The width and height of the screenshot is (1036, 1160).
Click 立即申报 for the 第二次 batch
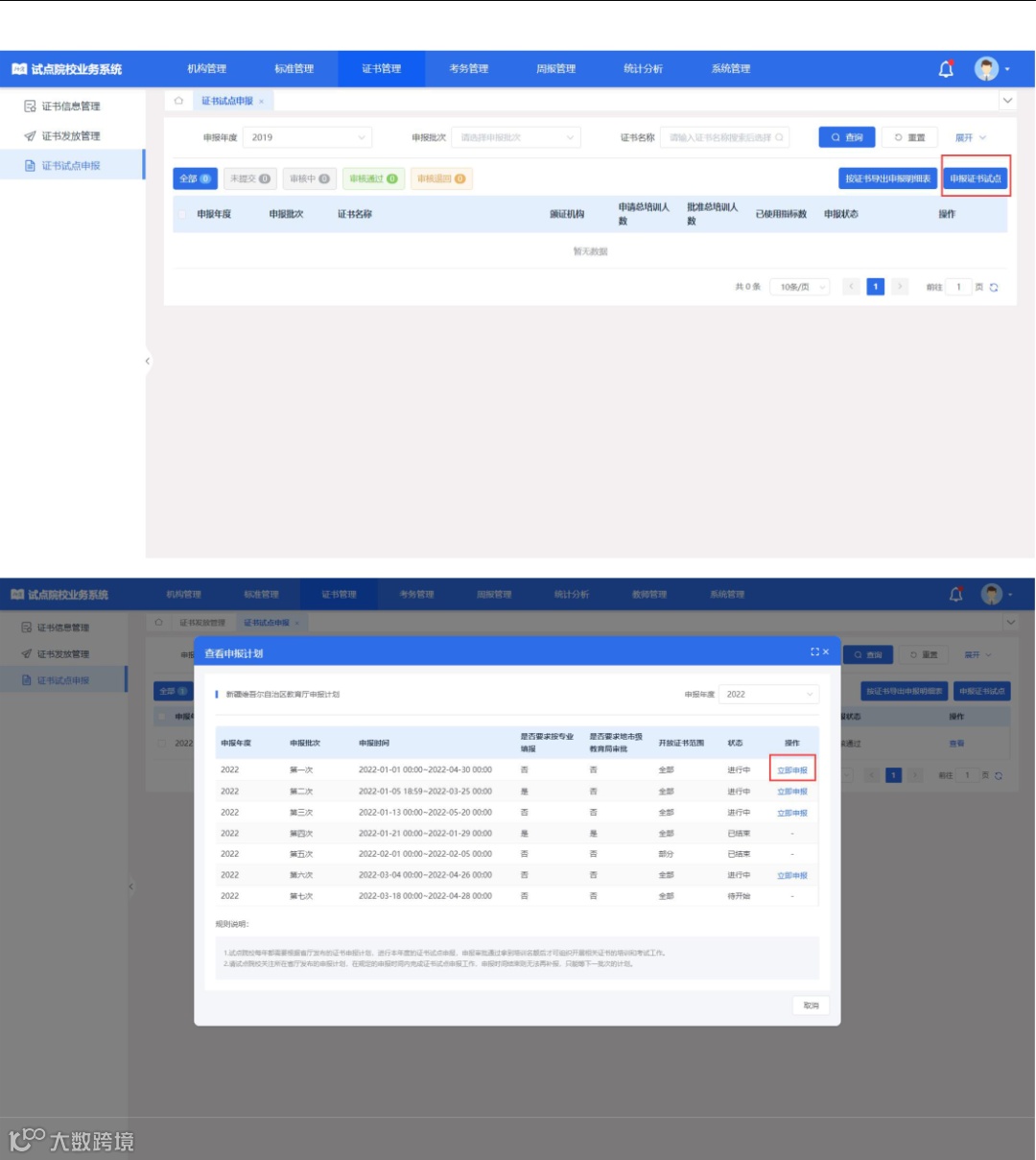point(792,792)
